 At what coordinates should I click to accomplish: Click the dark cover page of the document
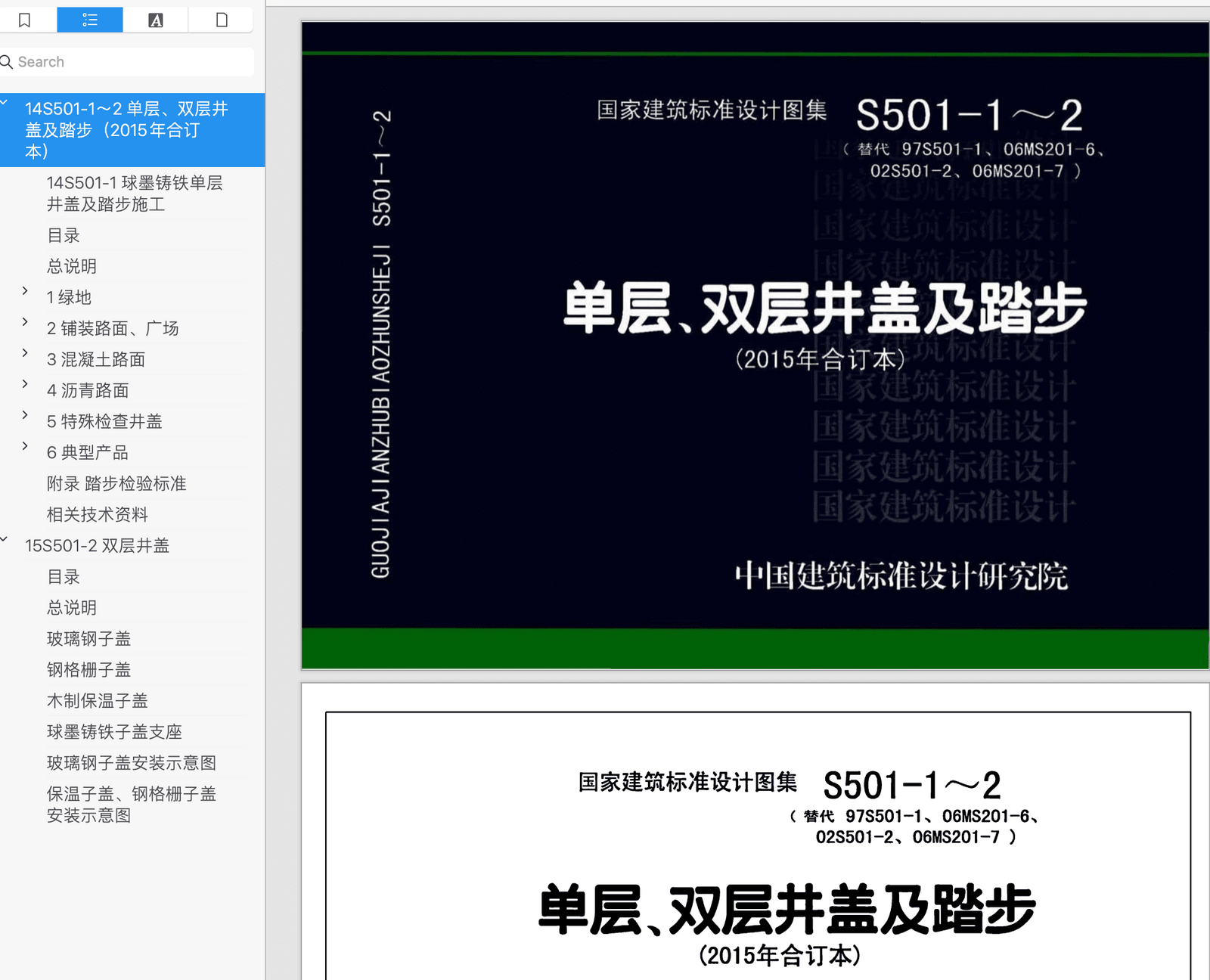(x=755, y=345)
